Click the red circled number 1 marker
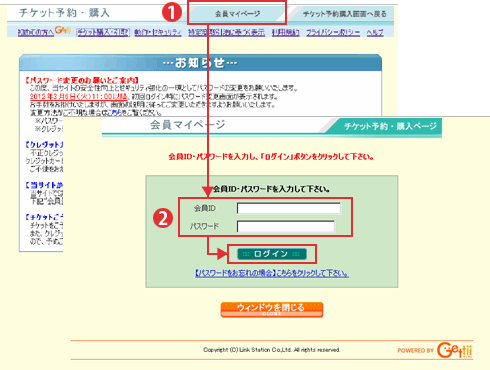This screenshot has height=370, width=490. (172, 13)
